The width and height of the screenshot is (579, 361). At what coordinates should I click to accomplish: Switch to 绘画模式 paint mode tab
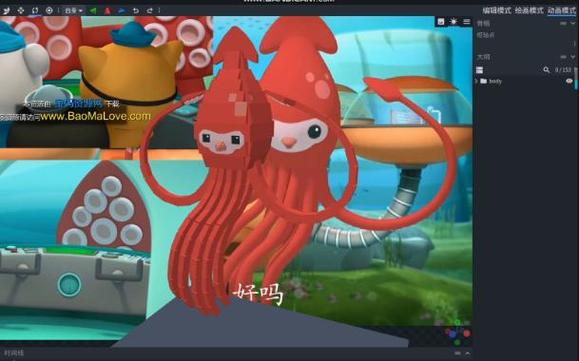(x=529, y=11)
